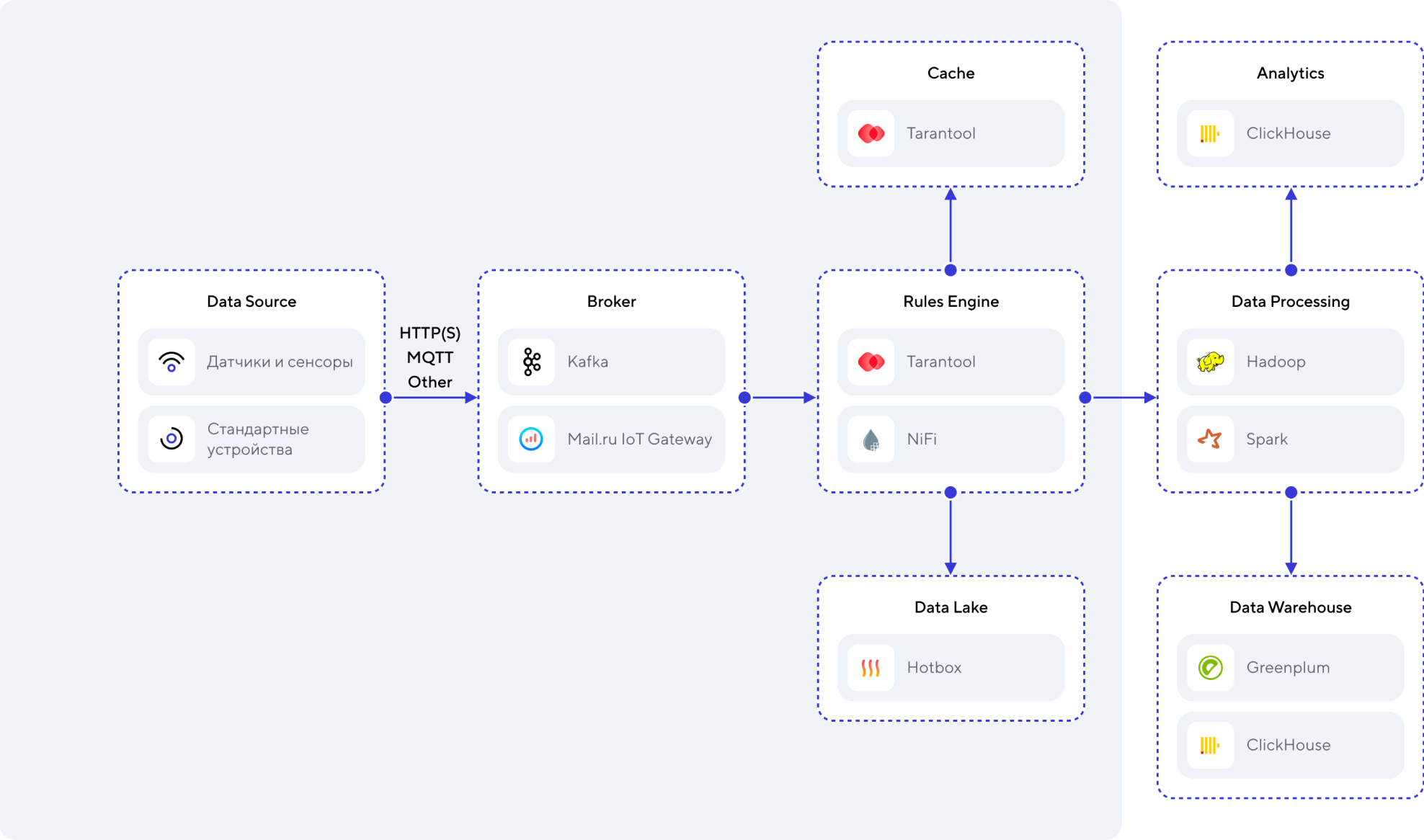The width and height of the screenshot is (1424, 840).
Task: Click the NiFi icon in Rules Engine block
Action: 869,438
